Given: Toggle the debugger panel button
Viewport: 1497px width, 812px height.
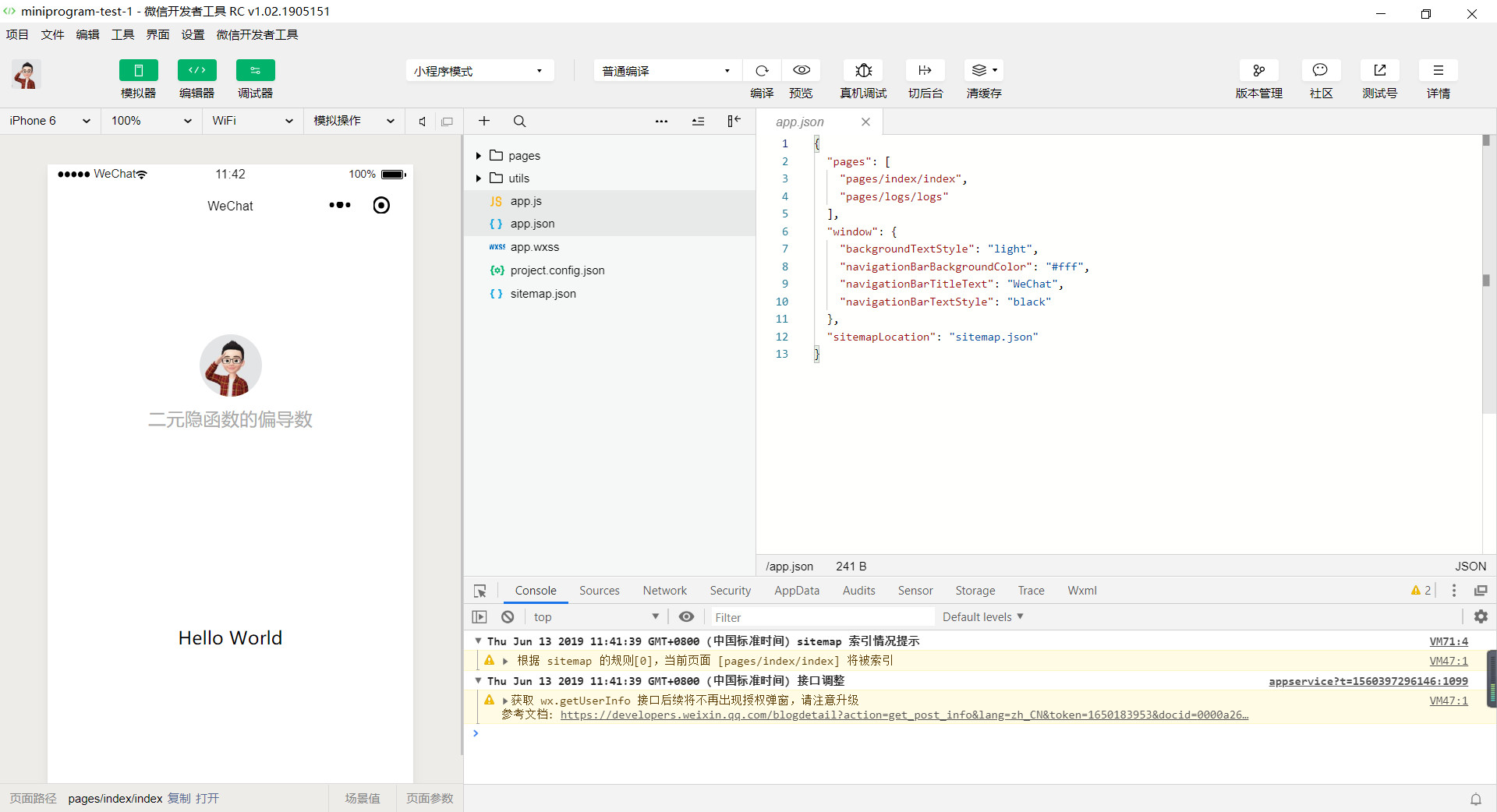Looking at the screenshot, I should coord(255,70).
